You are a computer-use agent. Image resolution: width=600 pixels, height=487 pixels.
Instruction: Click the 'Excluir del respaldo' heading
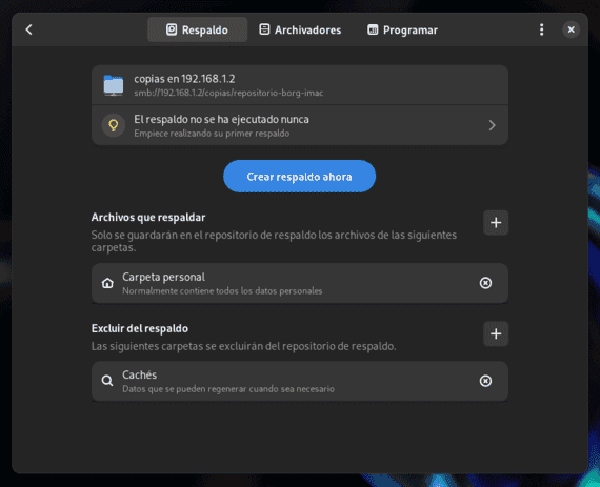point(140,328)
